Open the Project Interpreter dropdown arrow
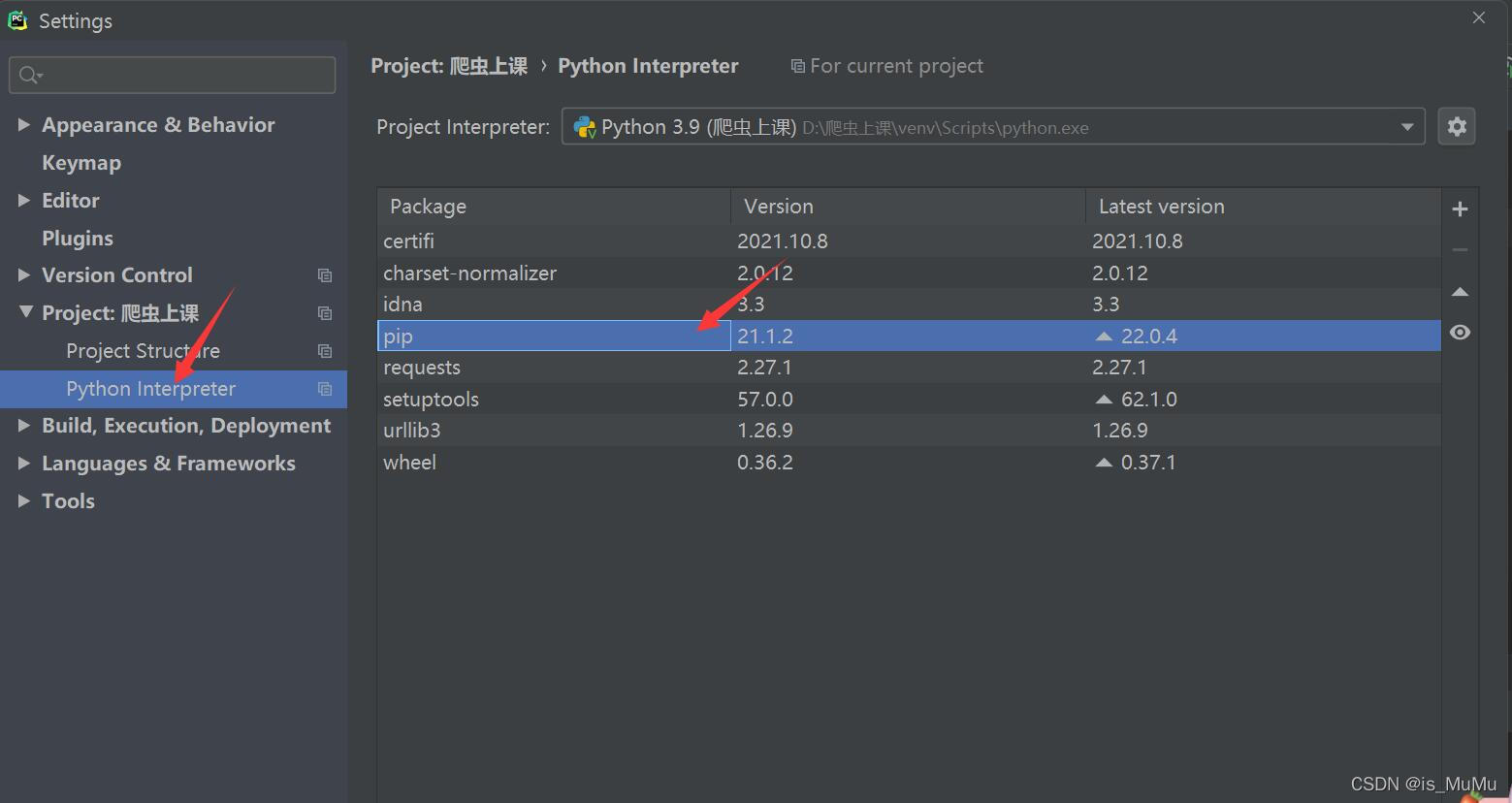Screen dimensions: 1512x803 coord(1406,127)
